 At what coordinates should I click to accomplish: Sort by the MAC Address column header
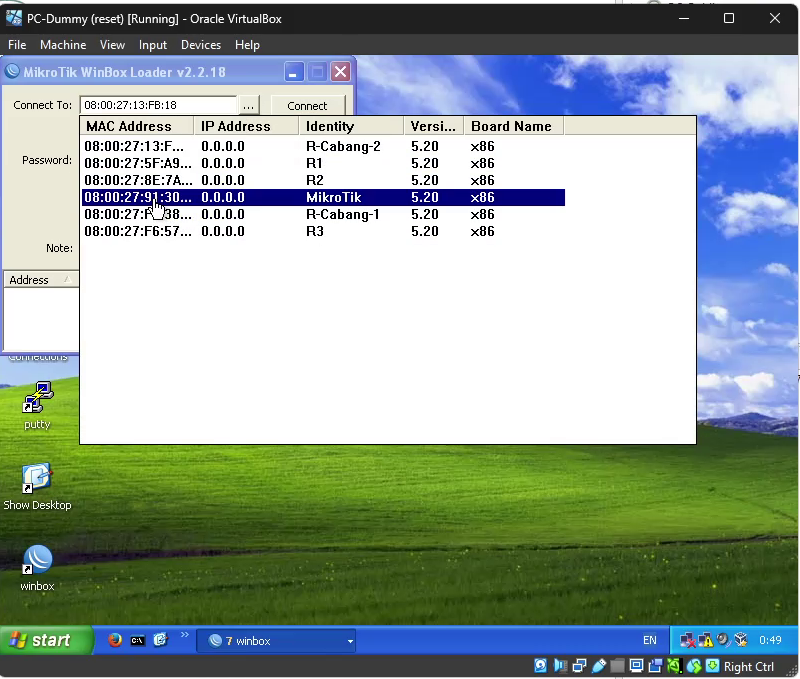click(136, 126)
